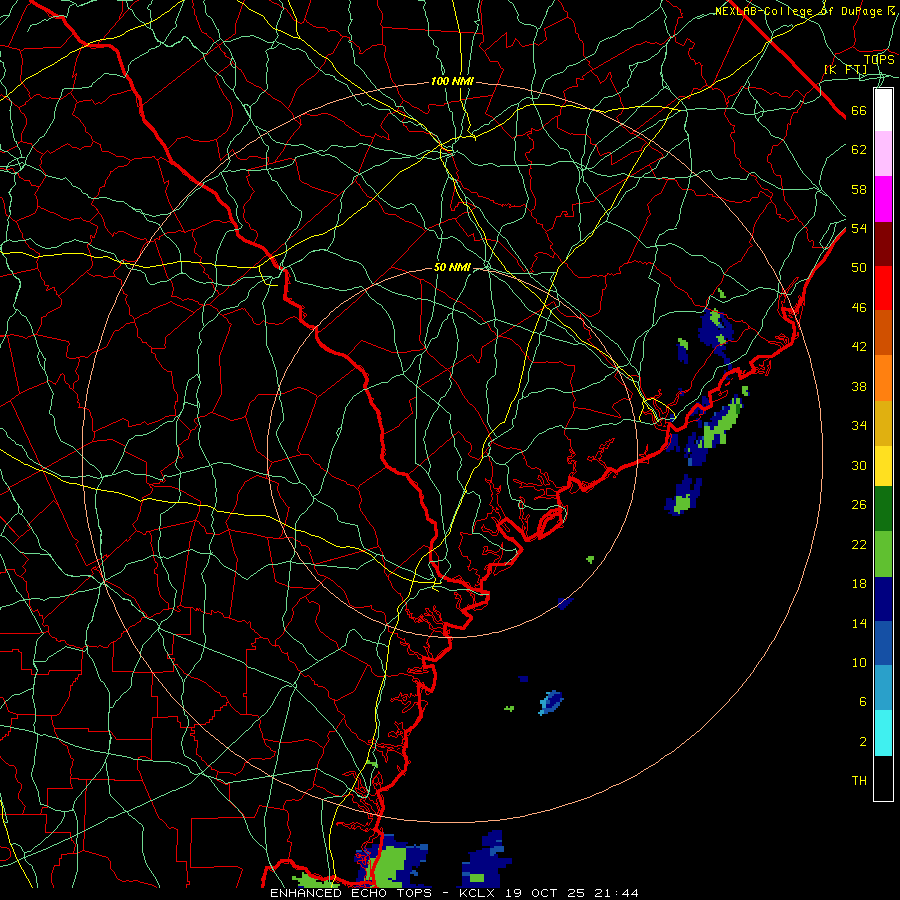Pick the medium blue legend band
The image size is (900, 900).
tap(883, 643)
